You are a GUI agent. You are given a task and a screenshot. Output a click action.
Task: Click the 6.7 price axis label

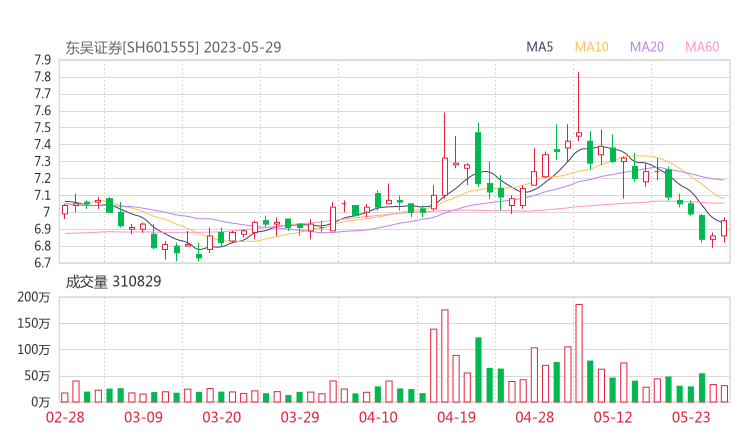point(42,263)
